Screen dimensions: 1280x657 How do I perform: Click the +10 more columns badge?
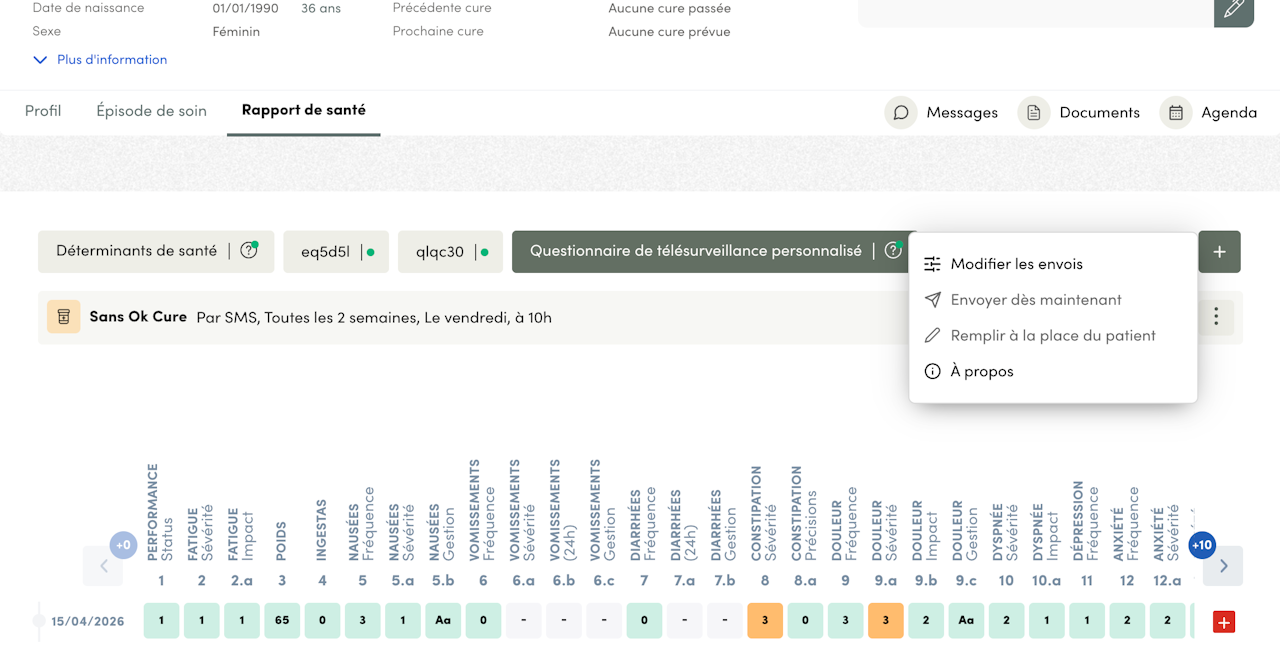click(1202, 545)
